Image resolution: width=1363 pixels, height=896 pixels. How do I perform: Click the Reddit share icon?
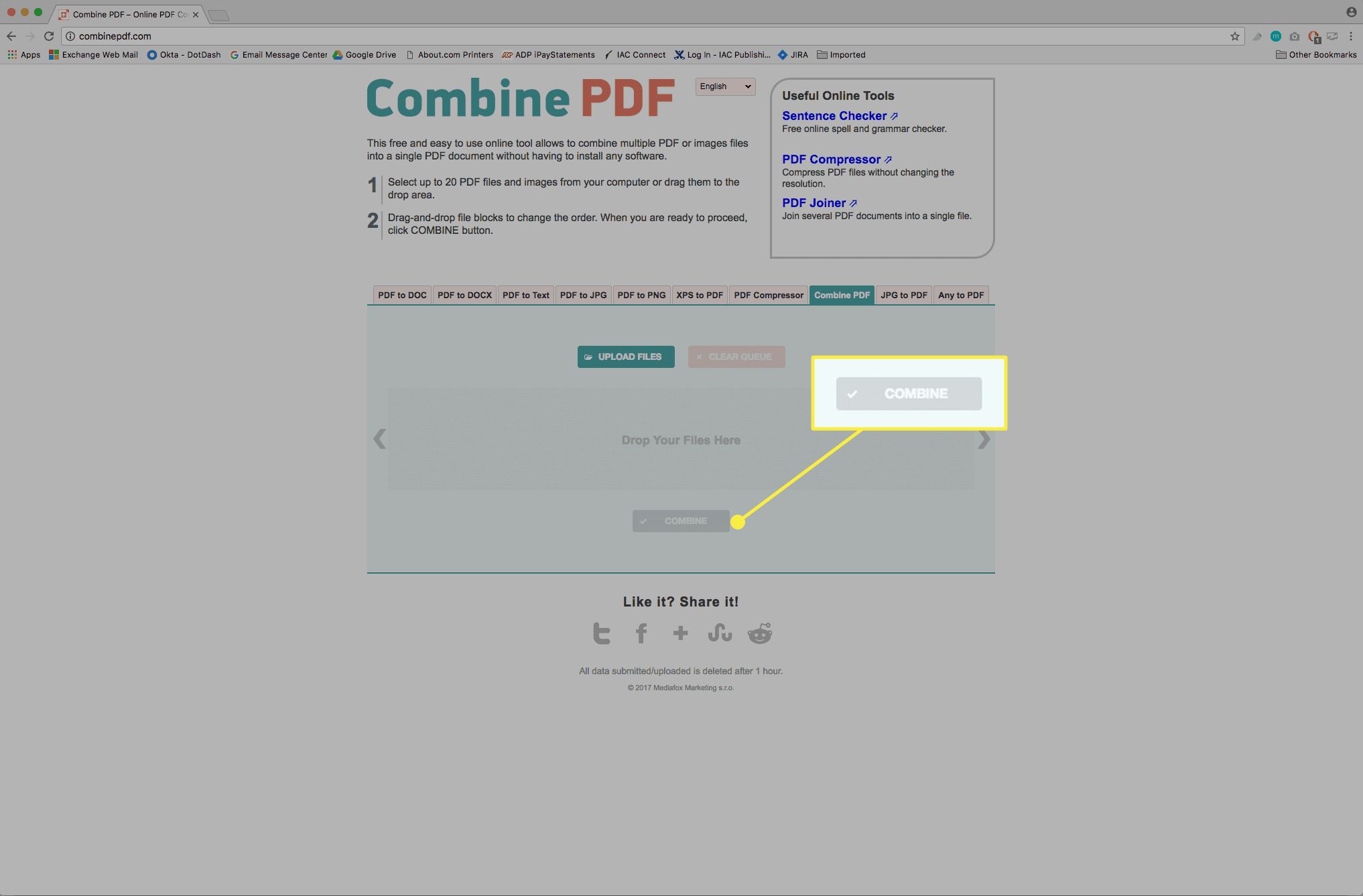(x=760, y=632)
